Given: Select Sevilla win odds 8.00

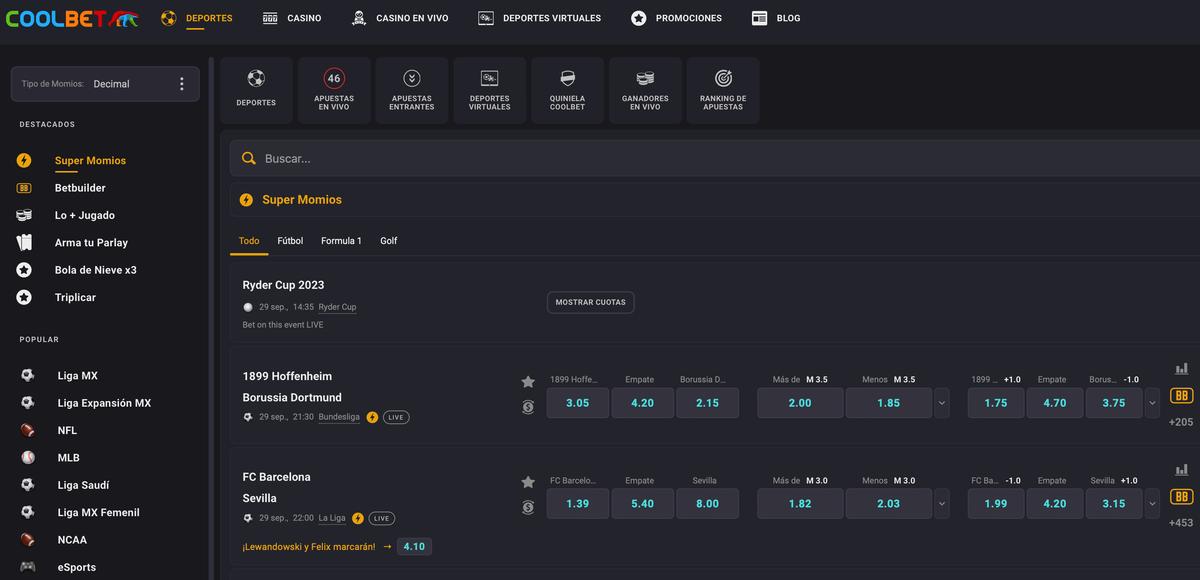Looking at the screenshot, I should [x=707, y=504].
